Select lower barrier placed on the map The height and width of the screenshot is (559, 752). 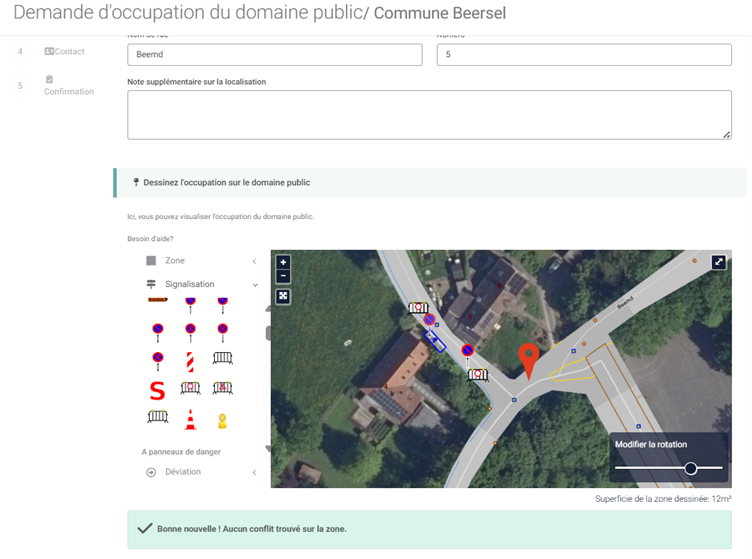click(x=478, y=374)
